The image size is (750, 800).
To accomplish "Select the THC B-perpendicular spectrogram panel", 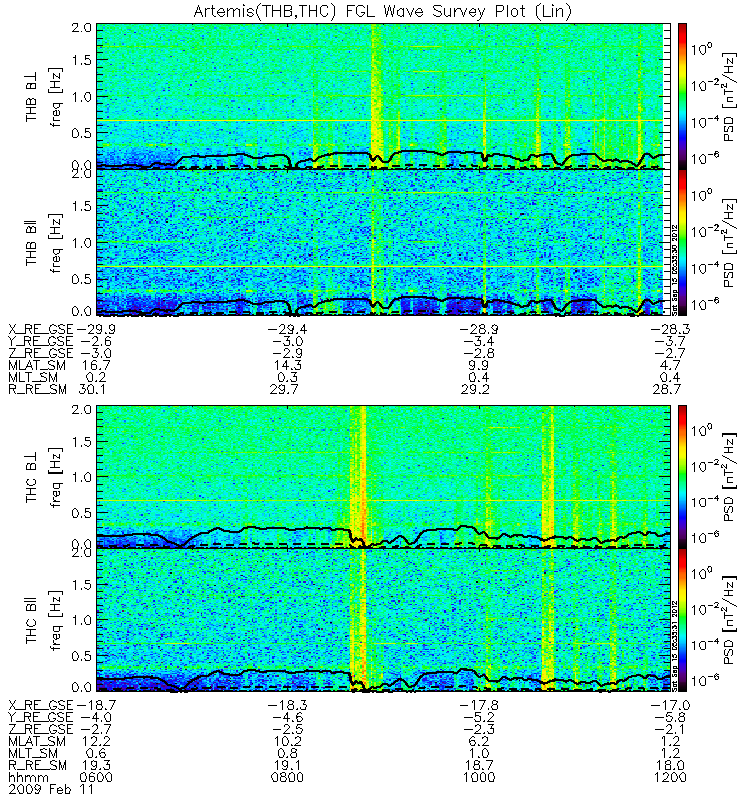I will click(383, 477).
